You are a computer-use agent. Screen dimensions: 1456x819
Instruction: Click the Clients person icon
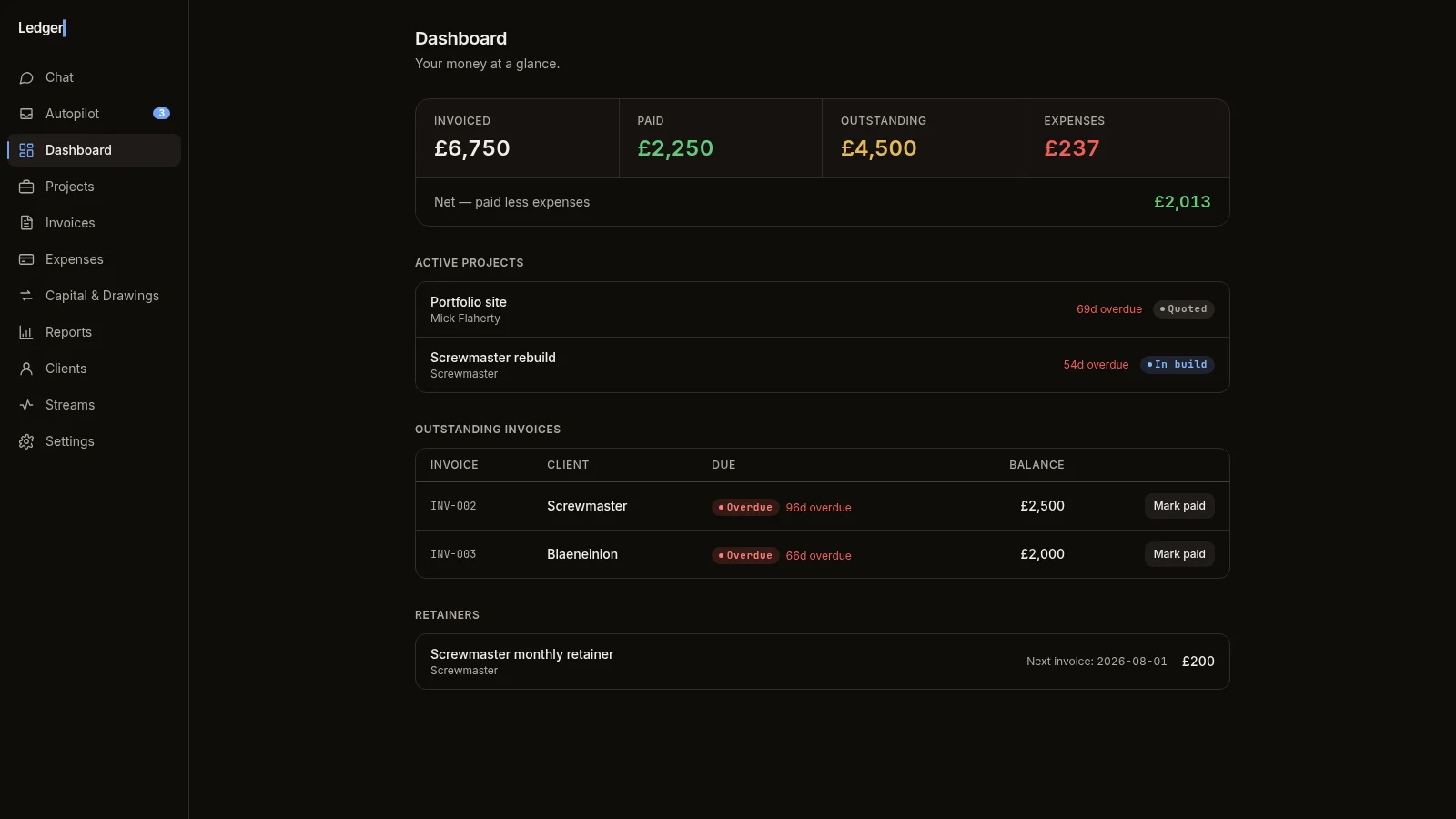pos(26,369)
